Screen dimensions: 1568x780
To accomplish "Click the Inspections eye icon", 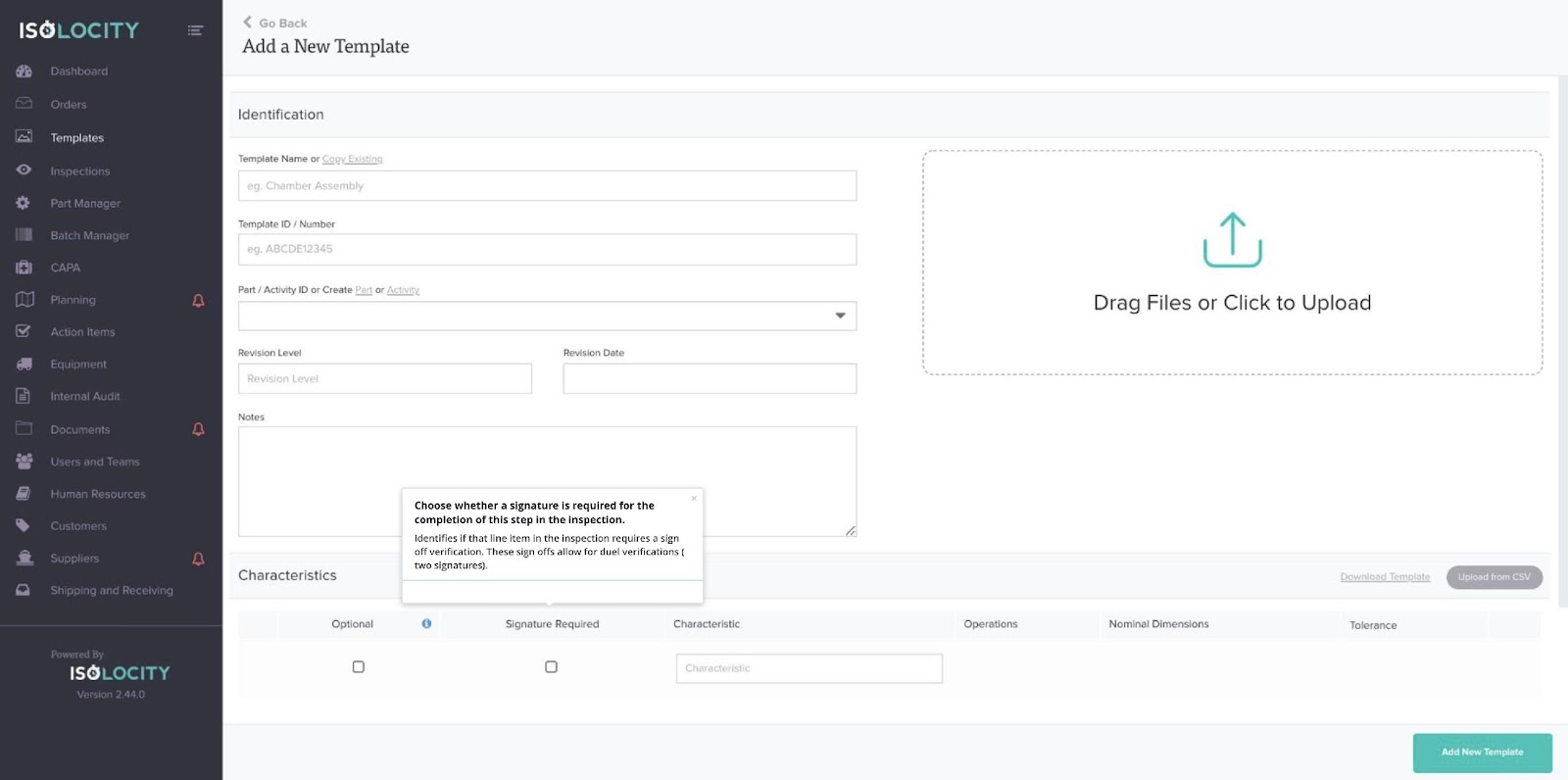I will [24, 171].
